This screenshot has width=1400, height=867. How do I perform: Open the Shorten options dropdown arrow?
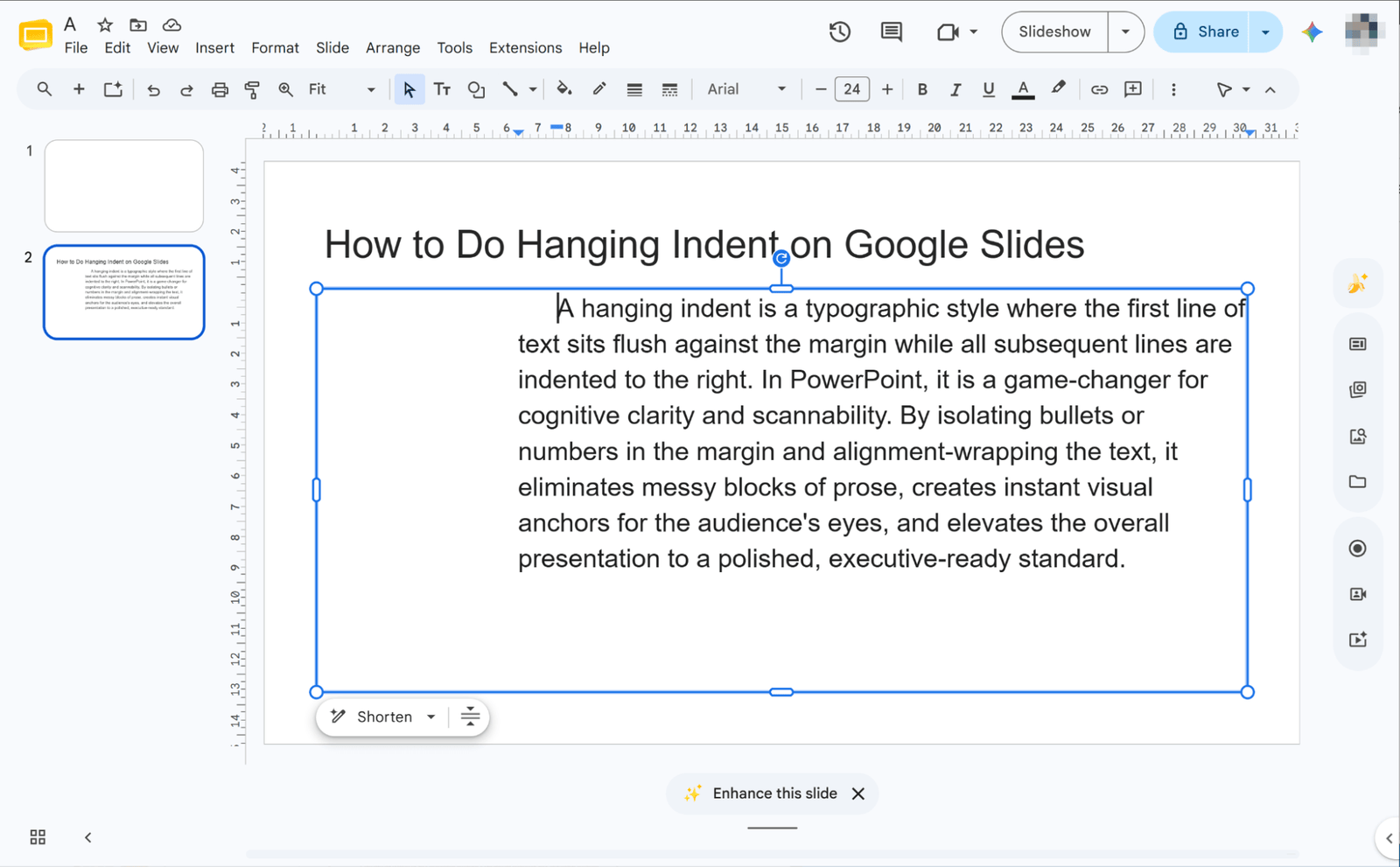click(431, 717)
